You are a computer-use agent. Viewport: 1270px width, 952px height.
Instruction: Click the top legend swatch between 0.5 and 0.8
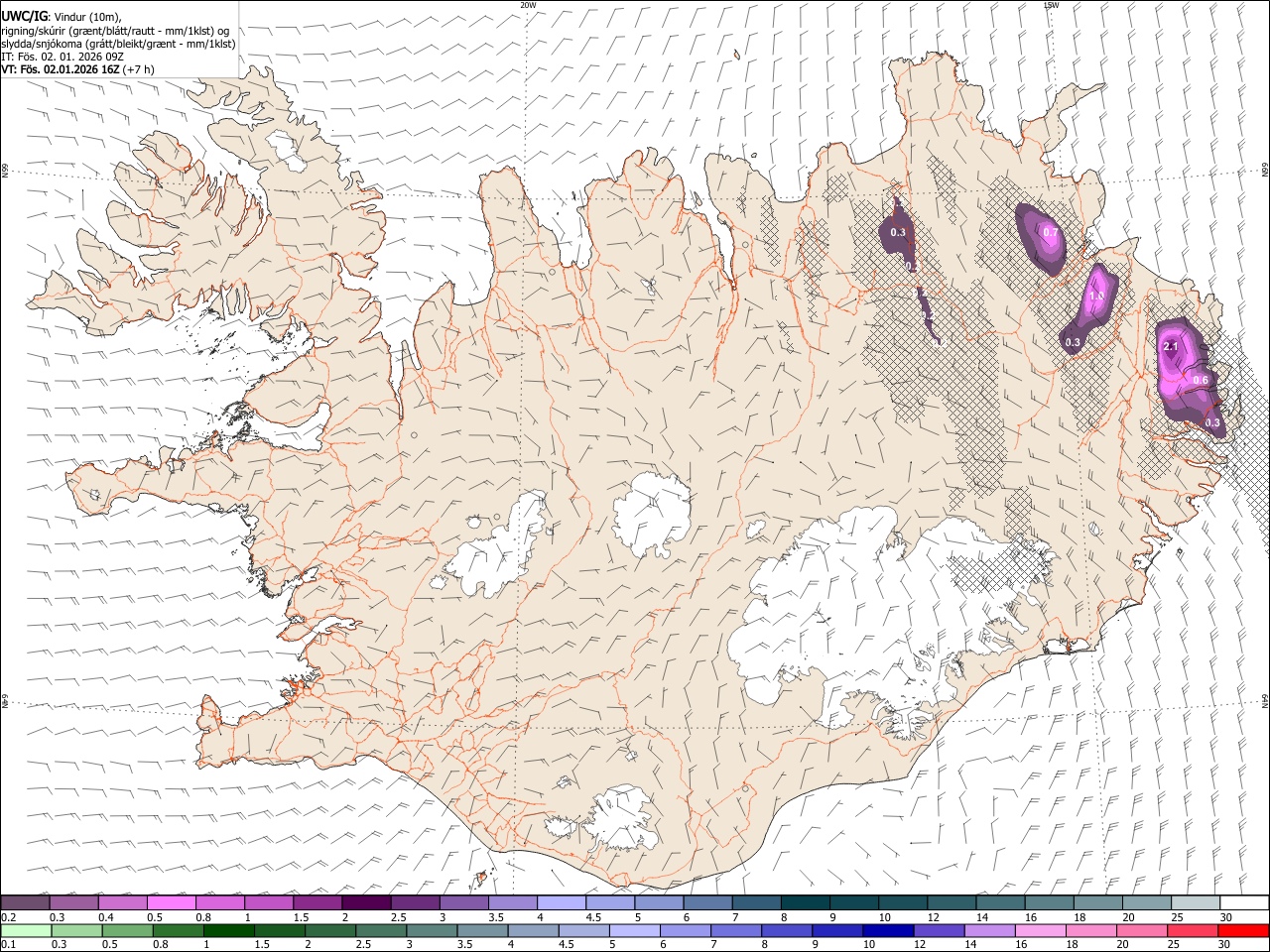[x=172, y=903]
